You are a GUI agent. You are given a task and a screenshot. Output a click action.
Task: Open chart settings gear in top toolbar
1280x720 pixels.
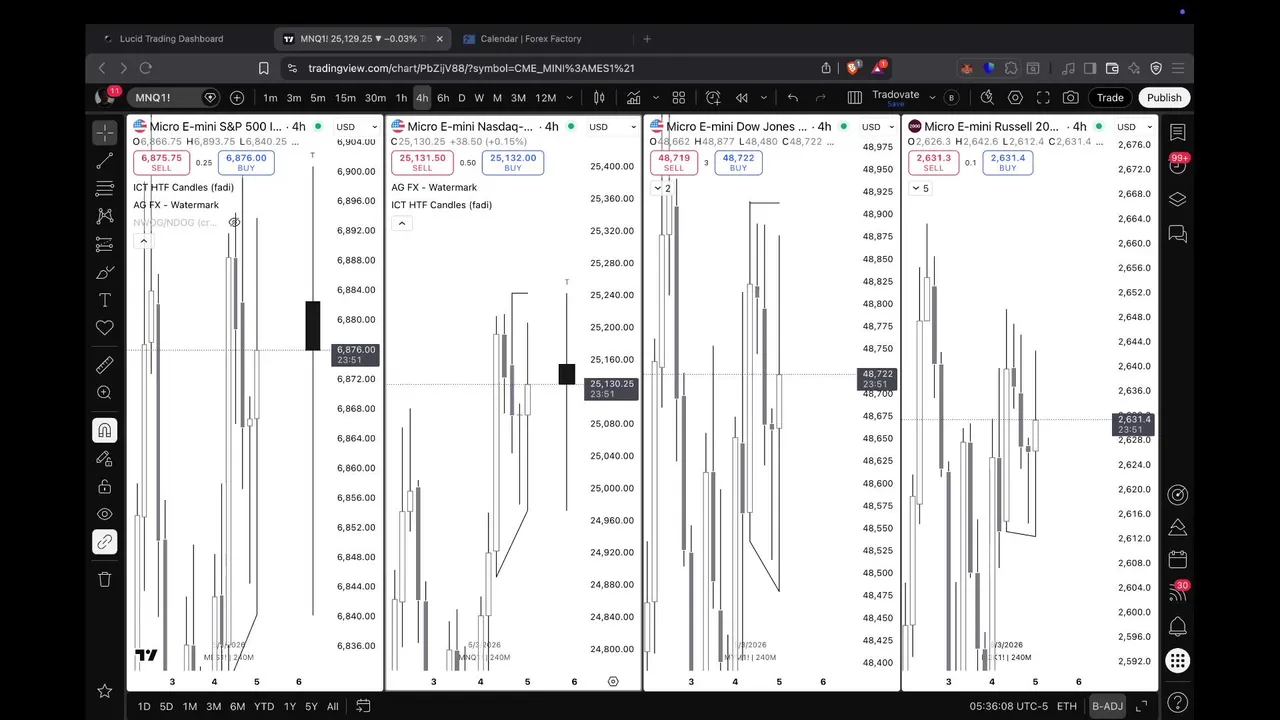1015,97
